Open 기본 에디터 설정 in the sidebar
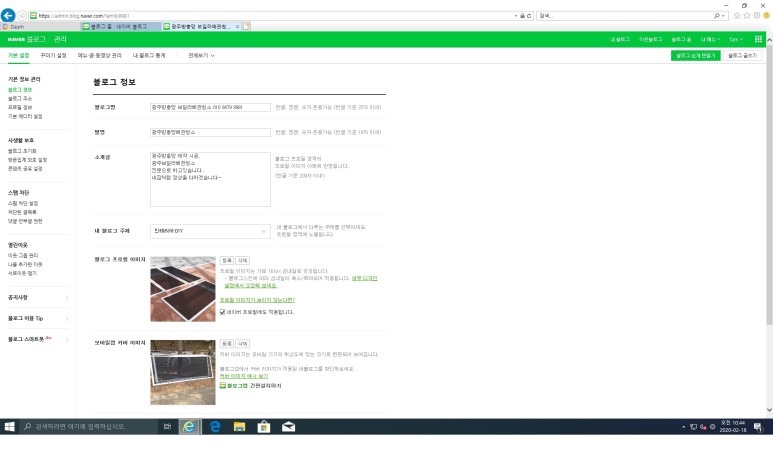Image resolution: width=773 pixels, height=456 pixels. (x=25, y=116)
